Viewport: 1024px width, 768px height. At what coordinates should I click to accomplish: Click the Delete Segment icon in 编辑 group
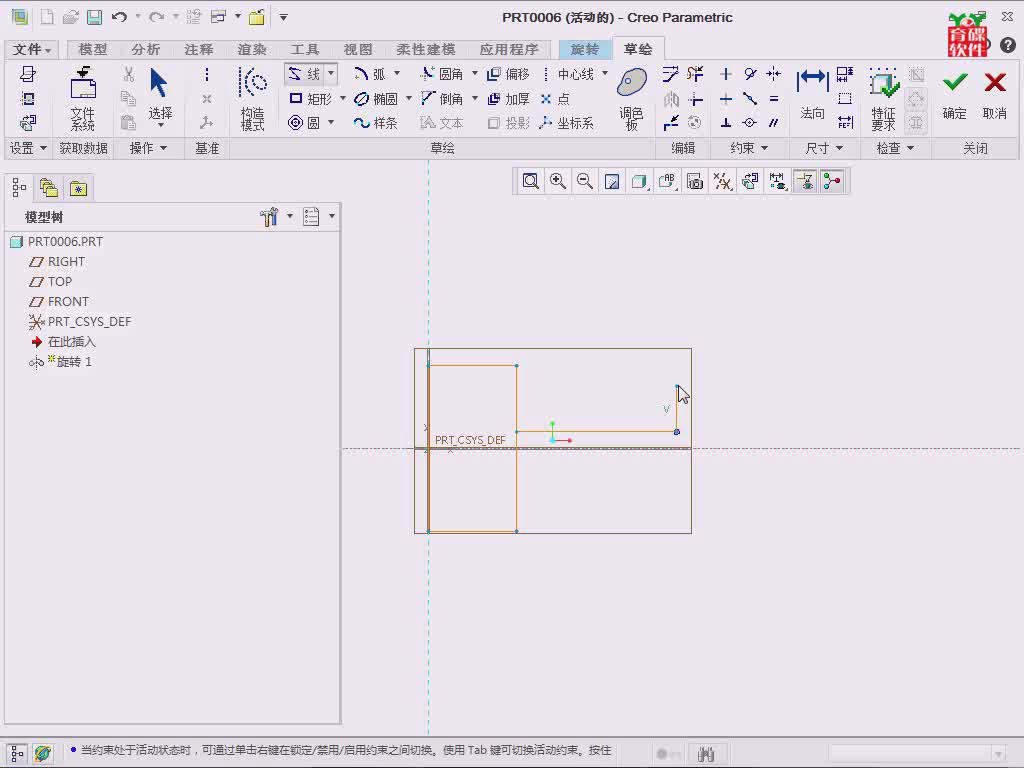696,74
